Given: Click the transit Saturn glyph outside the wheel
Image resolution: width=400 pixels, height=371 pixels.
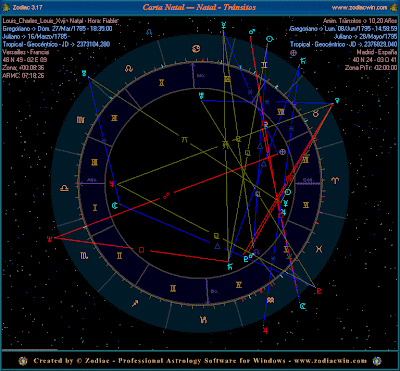Looking at the screenshot, I should (x=303, y=61).
